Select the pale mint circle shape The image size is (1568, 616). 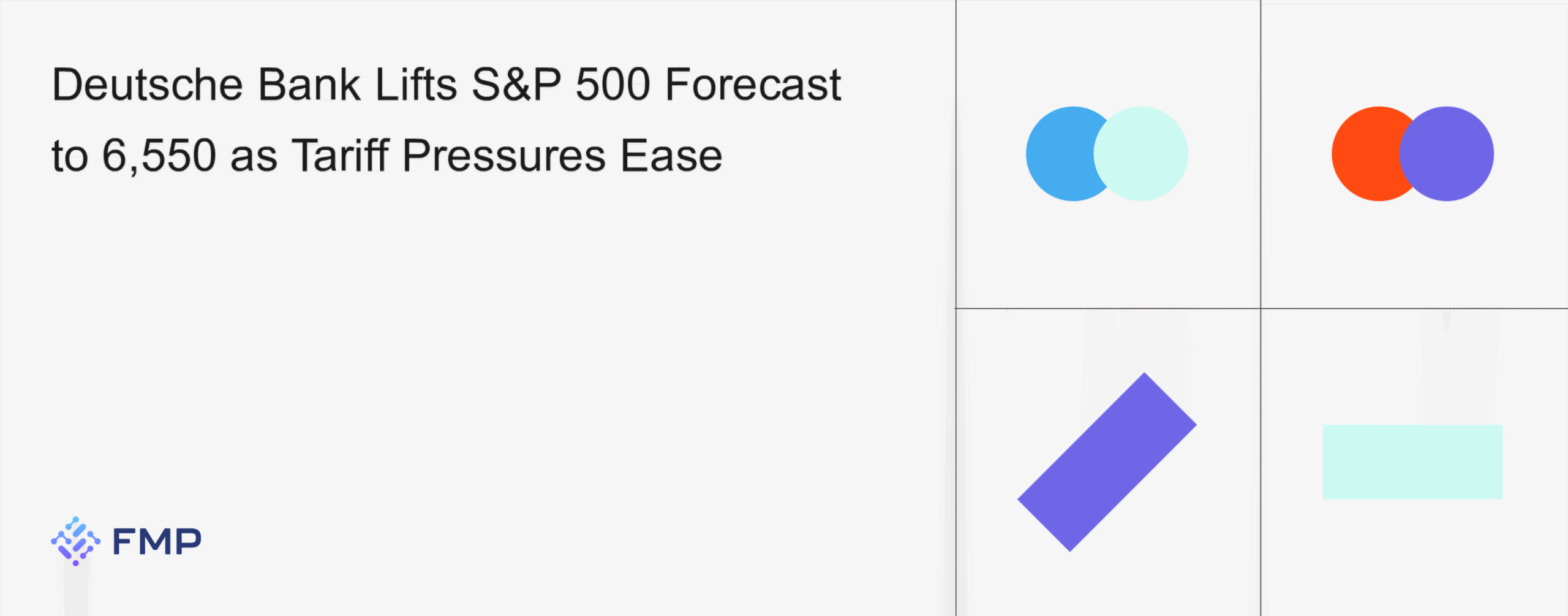point(1140,154)
